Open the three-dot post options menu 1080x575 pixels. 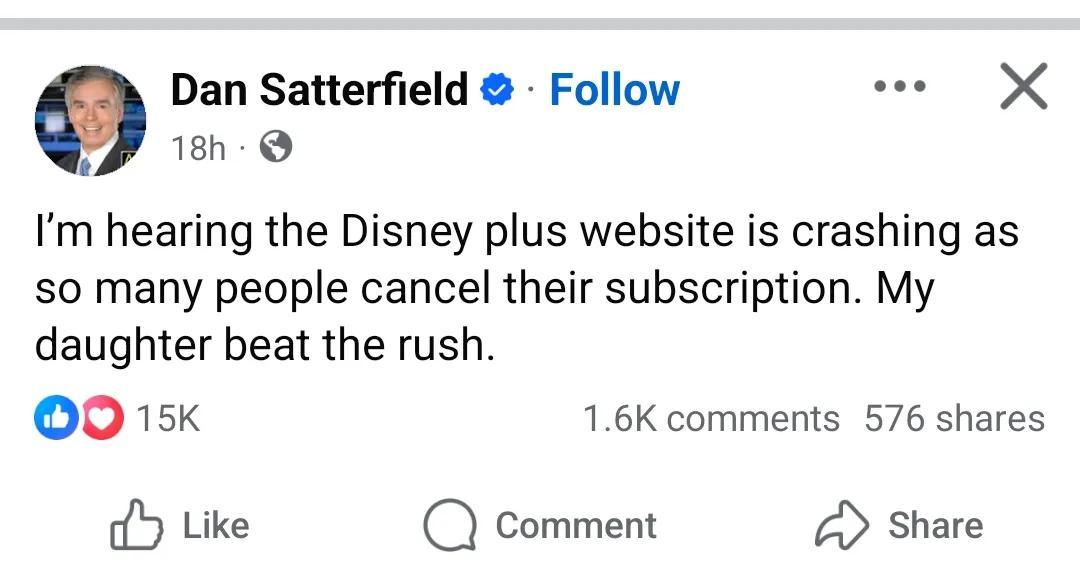(899, 87)
